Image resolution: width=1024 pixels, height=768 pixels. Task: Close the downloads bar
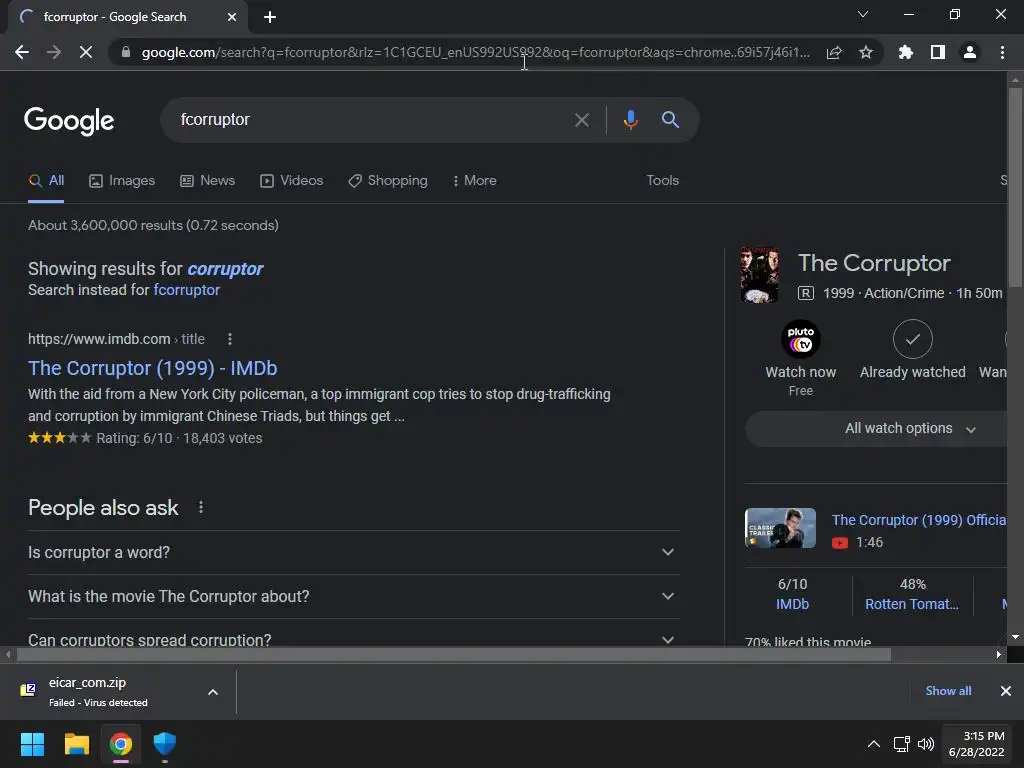pos(1006,691)
